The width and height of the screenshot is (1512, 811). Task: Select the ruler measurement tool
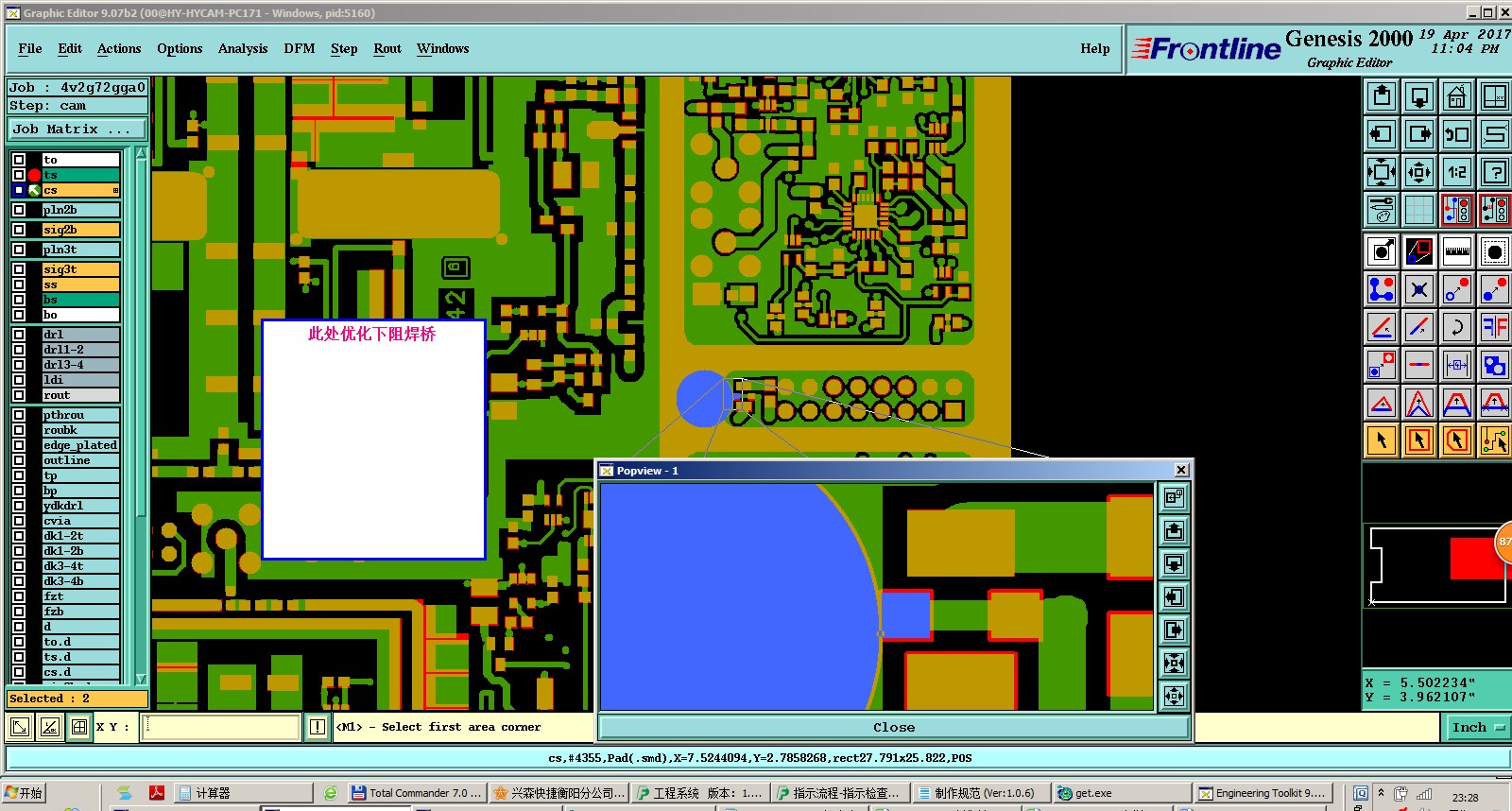tap(1457, 251)
